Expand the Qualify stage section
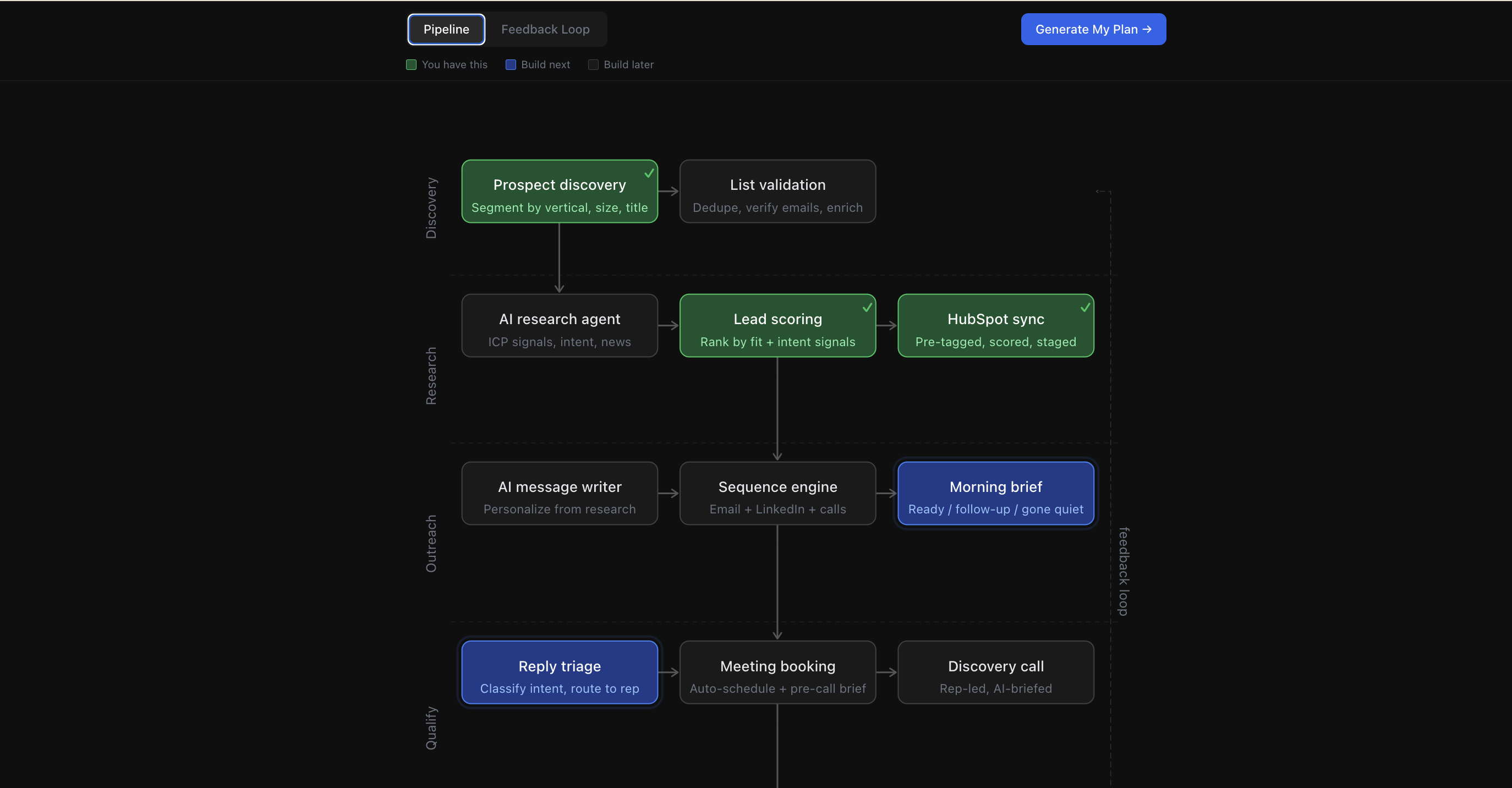The height and width of the screenshot is (788, 1512). pos(431,729)
